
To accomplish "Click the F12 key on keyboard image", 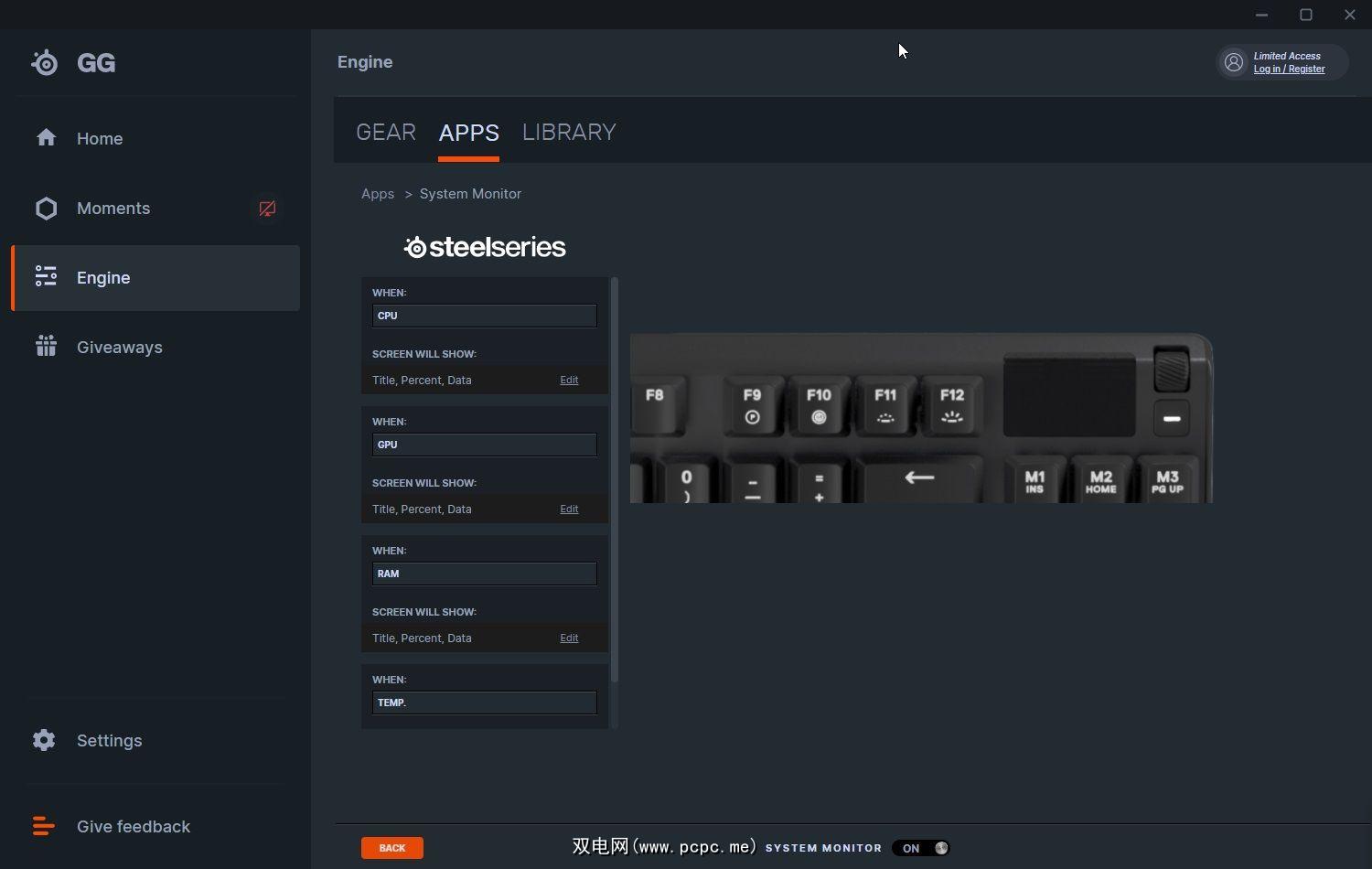I will [952, 405].
